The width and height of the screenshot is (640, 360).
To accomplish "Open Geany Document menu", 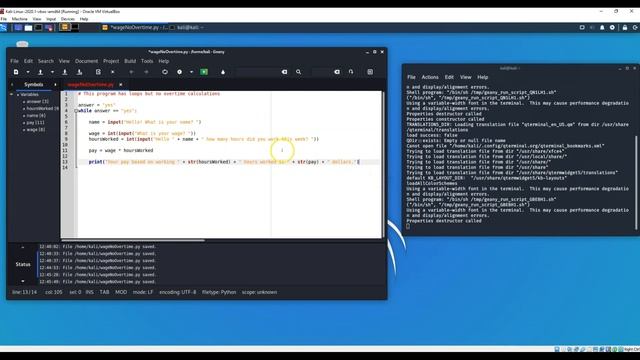I will [x=87, y=61].
